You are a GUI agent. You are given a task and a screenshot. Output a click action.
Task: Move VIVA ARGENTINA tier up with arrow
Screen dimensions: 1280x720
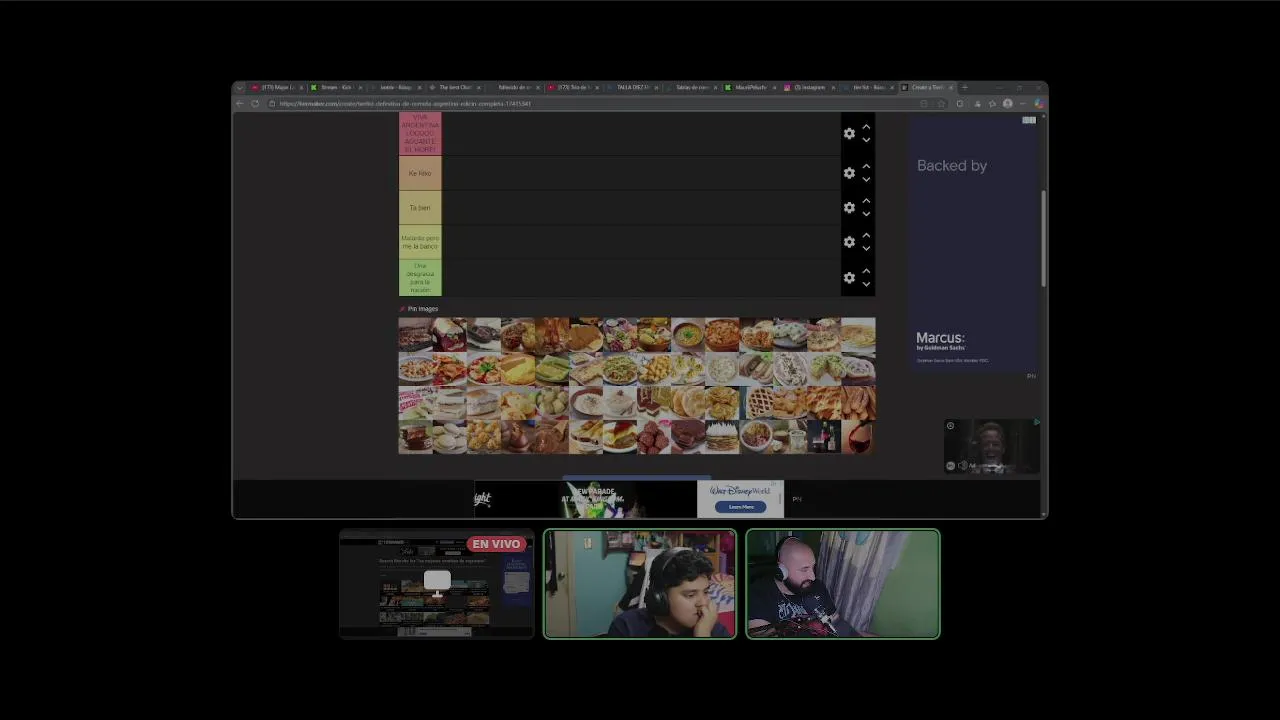click(866, 127)
